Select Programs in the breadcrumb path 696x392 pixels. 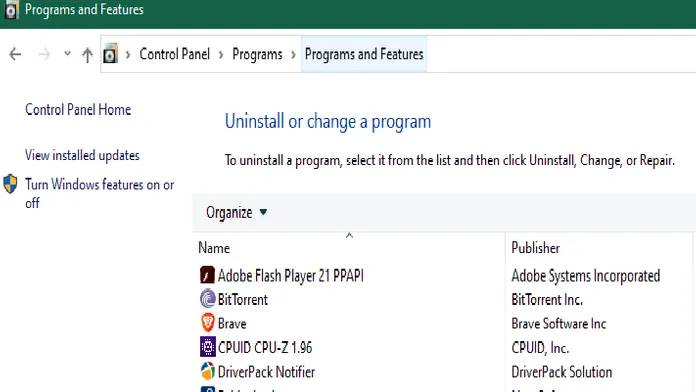(257, 54)
